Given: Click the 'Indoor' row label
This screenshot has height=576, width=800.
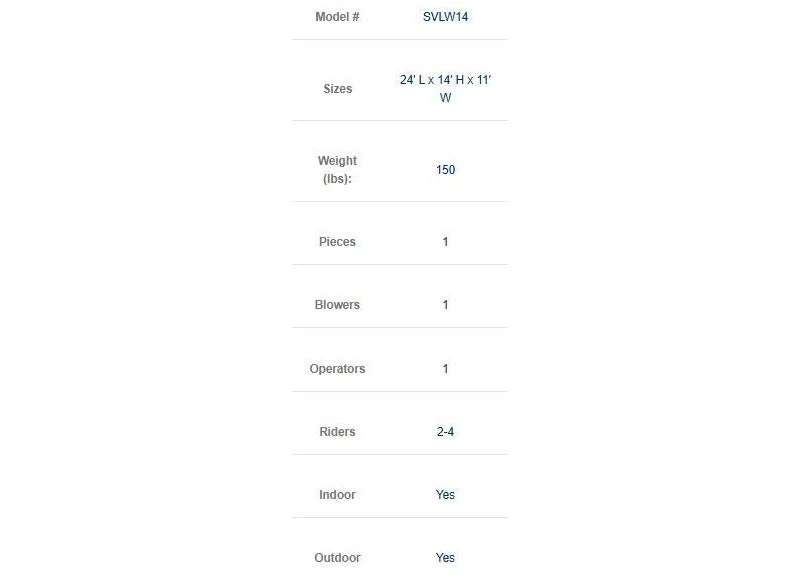Looking at the screenshot, I should (337, 495).
